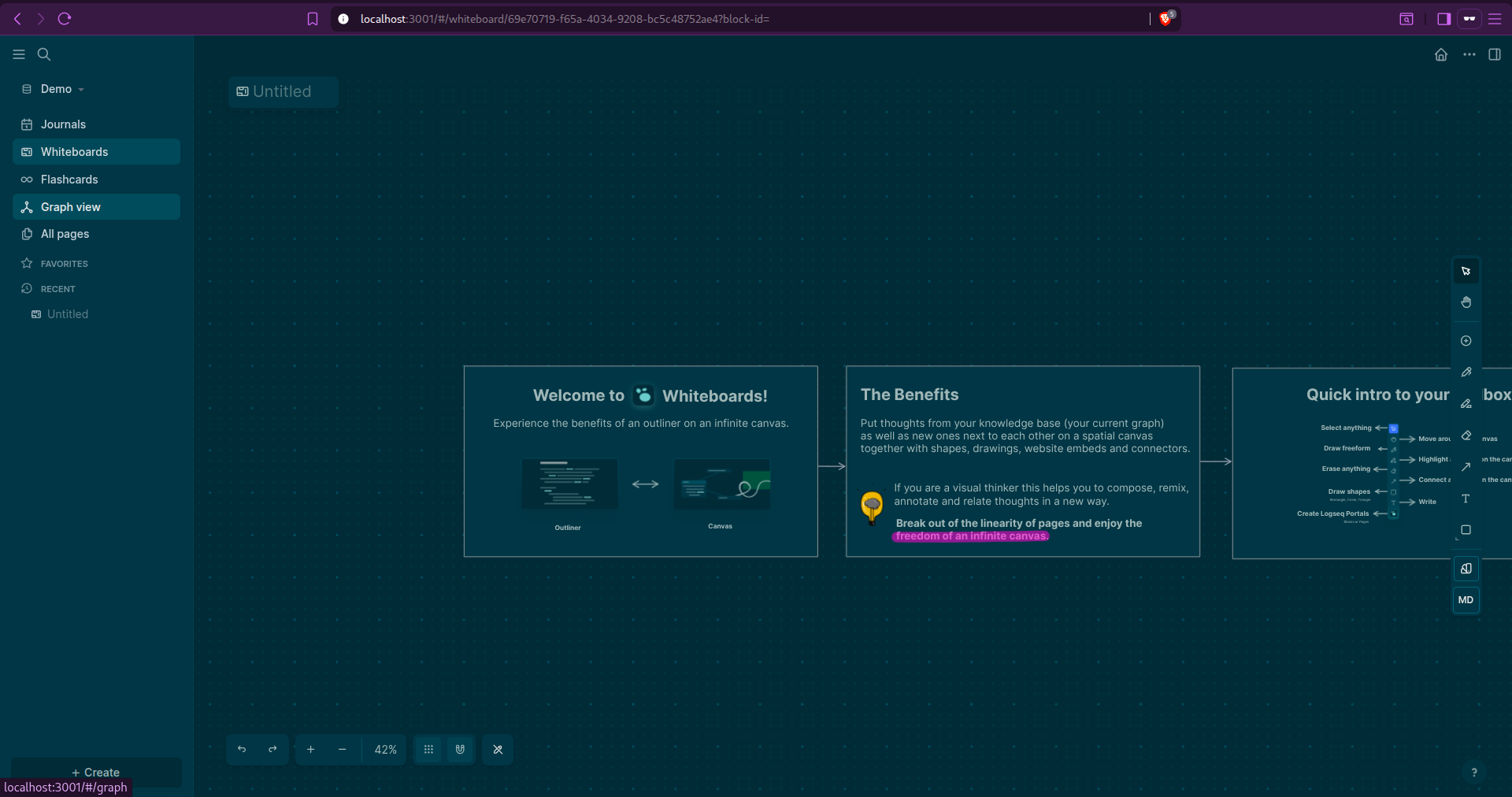Zoom out with the minus button

coord(342,750)
